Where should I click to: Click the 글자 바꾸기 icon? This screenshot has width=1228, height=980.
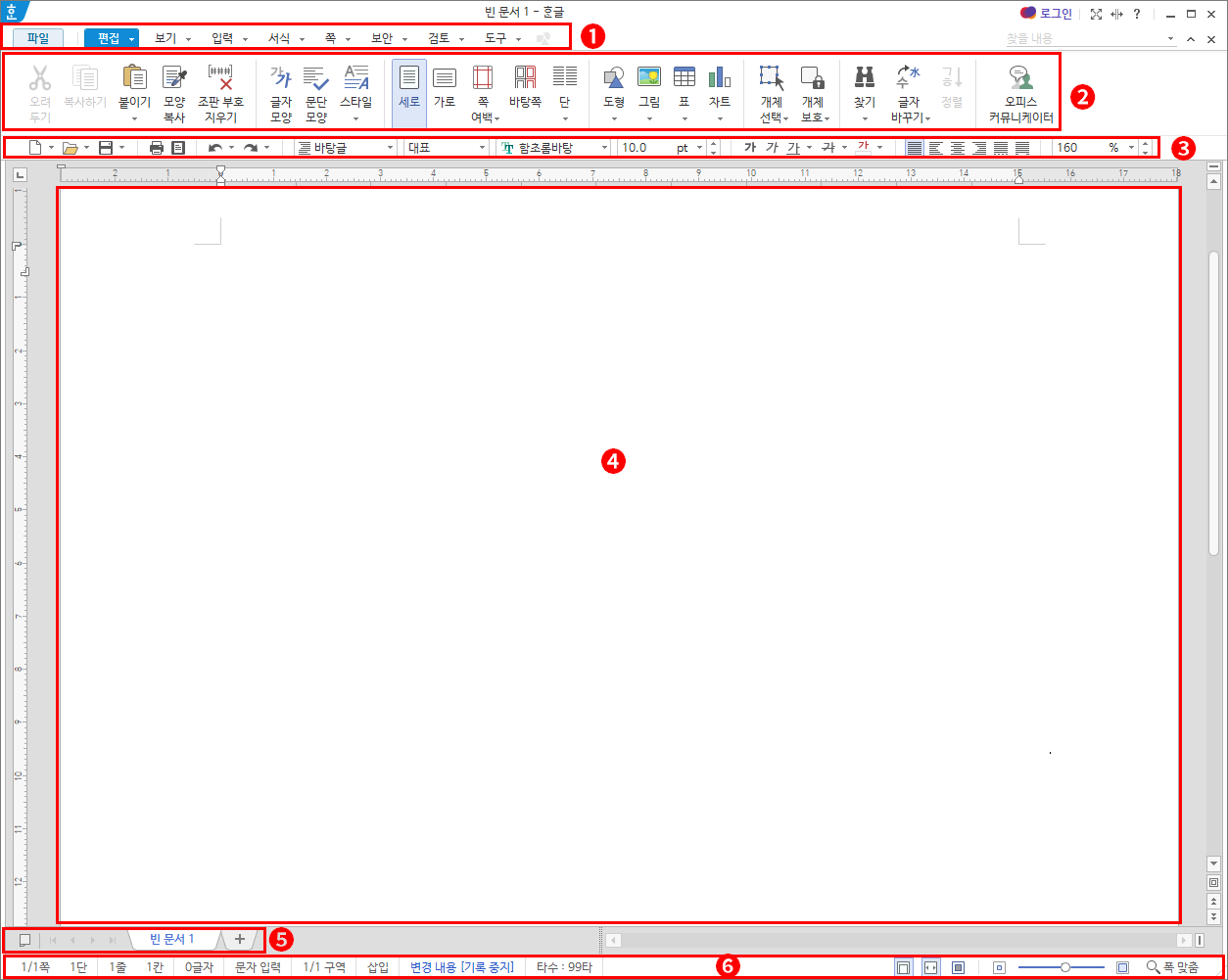click(909, 77)
